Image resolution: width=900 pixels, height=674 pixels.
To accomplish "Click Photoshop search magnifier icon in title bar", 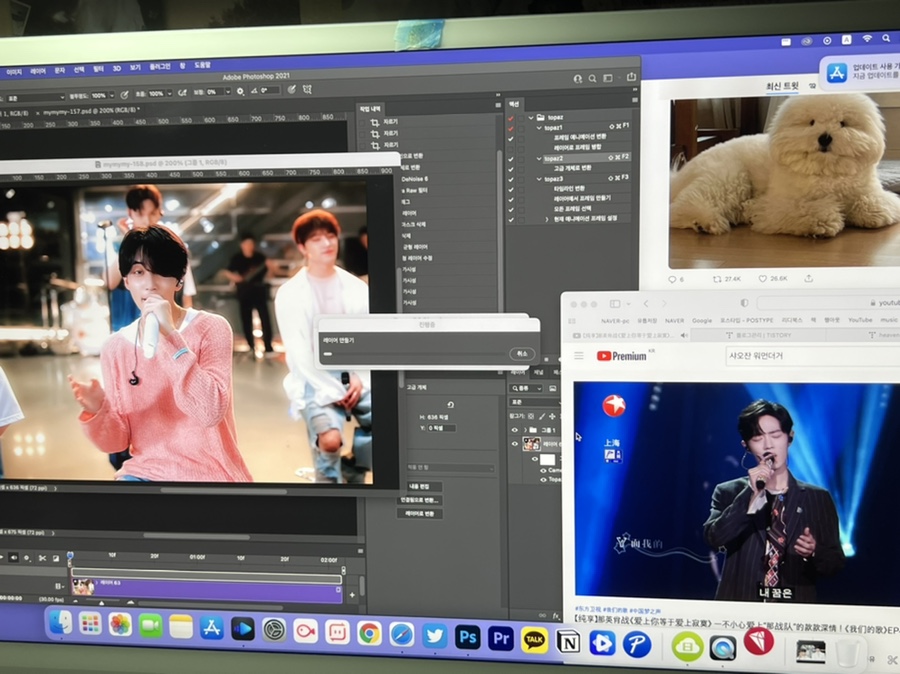I will point(592,79).
